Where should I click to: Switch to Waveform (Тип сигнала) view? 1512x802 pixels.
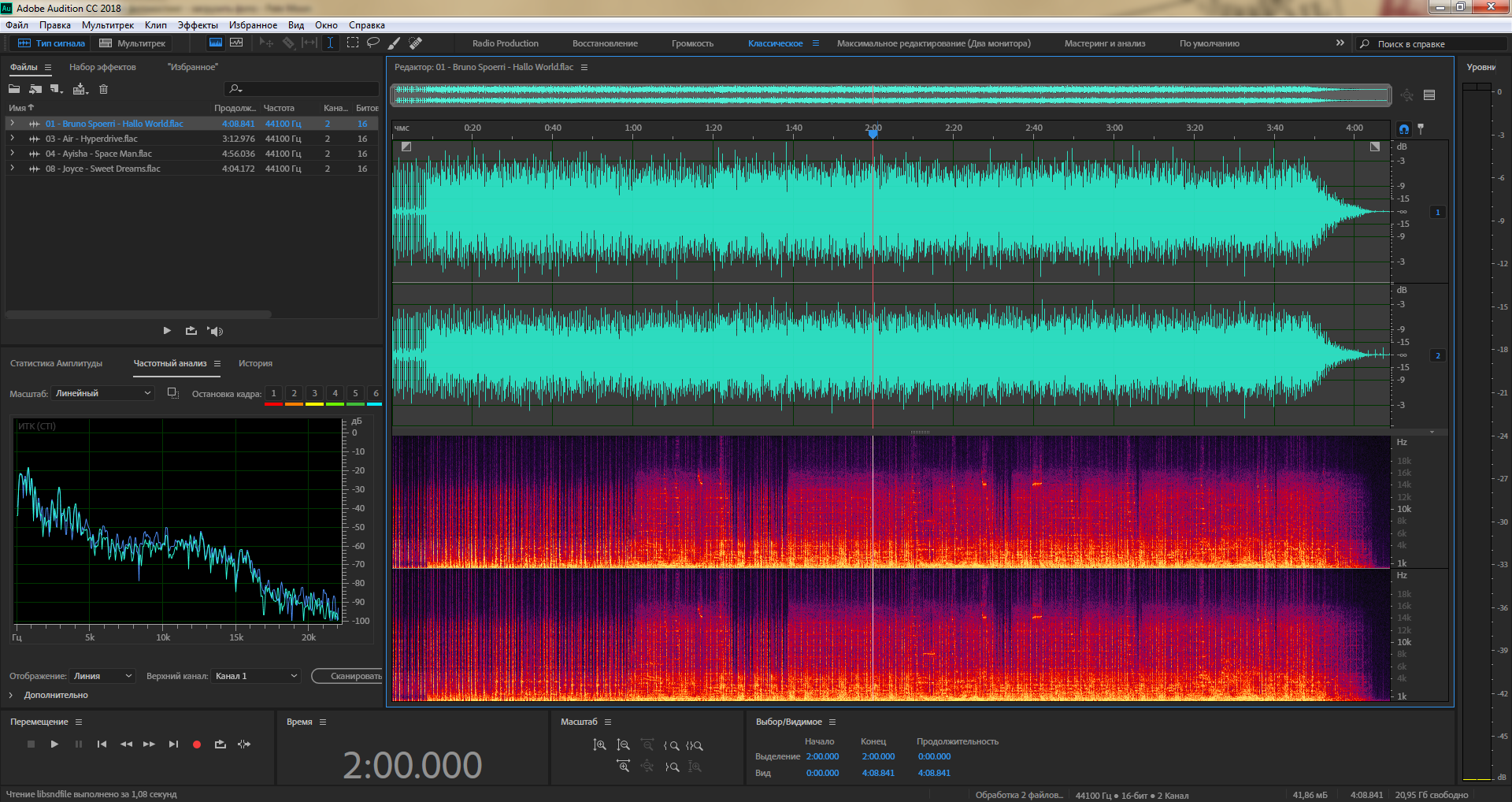[51, 43]
